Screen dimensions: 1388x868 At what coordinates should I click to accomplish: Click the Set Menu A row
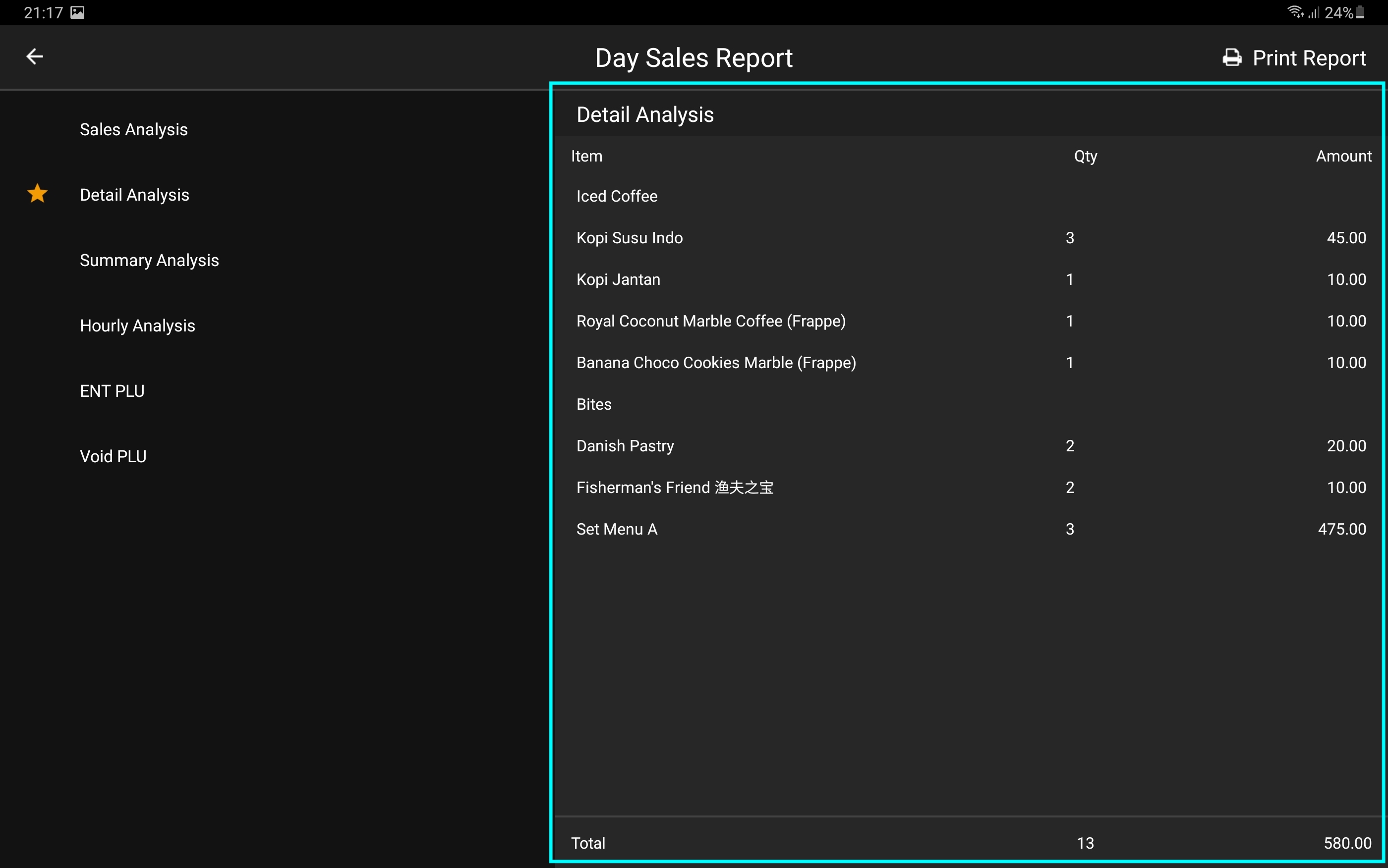(617, 529)
